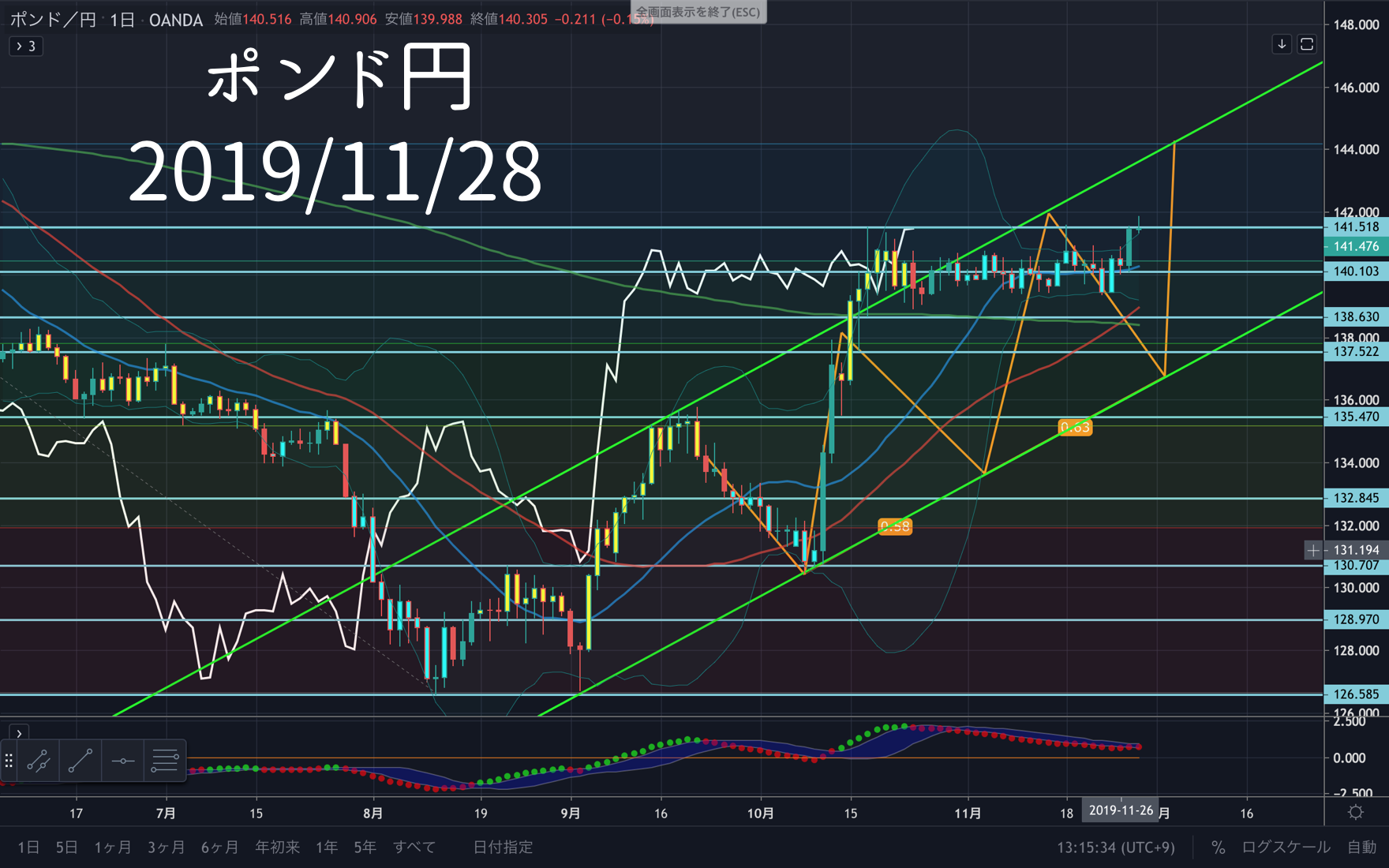Set range to 年初来
Image resolution: width=1389 pixels, height=868 pixels.
coord(278,847)
